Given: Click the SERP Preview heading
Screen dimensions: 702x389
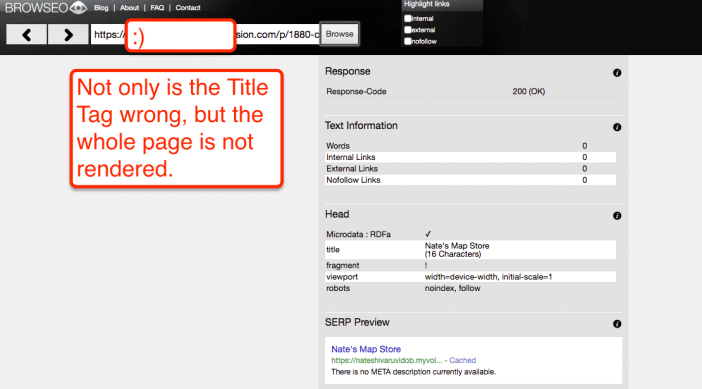Looking at the screenshot, I should click(x=357, y=322).
